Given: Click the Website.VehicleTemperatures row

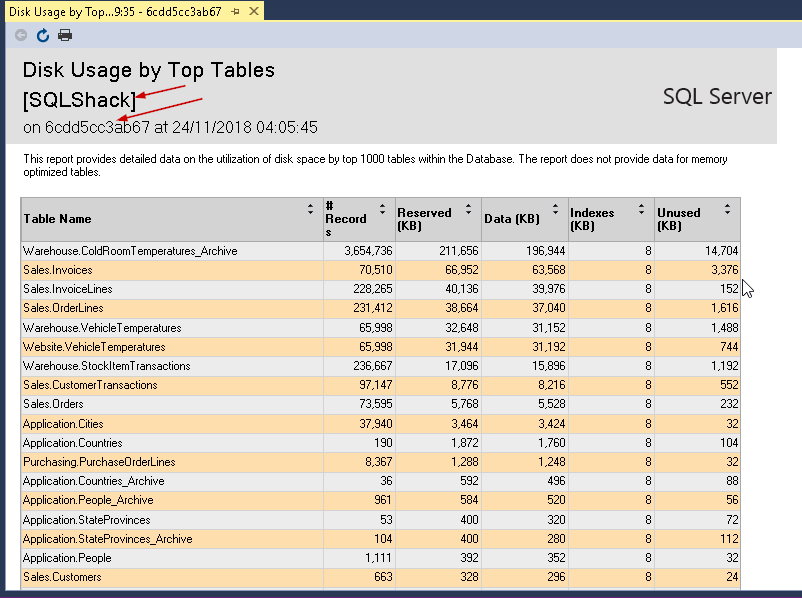Looking at the screenshot, I should tap(94, 347).
